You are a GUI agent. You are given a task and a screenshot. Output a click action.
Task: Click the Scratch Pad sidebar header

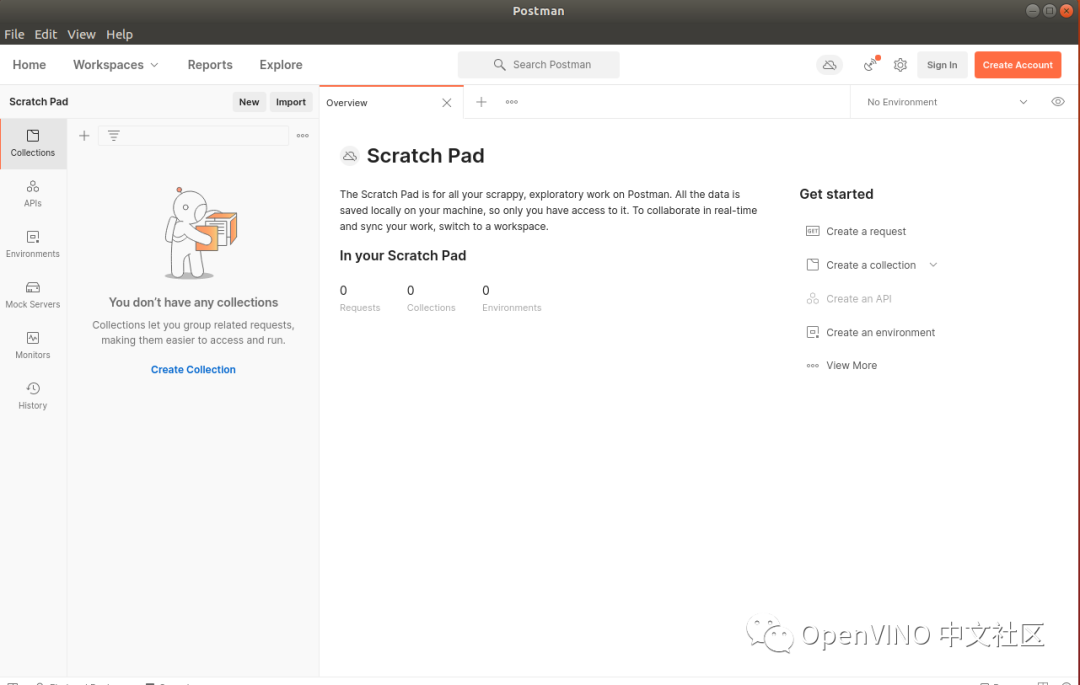point(39,102)
